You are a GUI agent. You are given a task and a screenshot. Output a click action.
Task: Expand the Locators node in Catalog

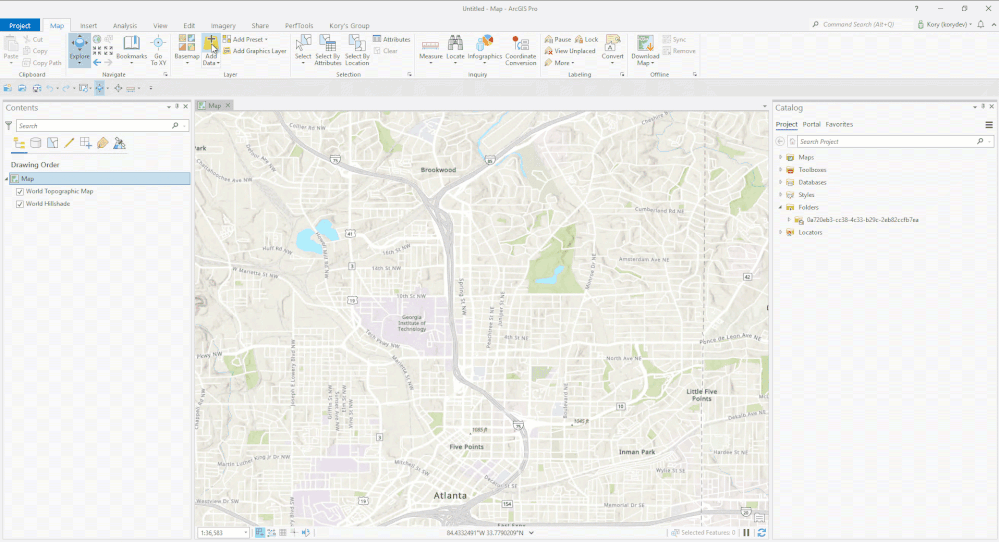click(x=780, y=232)
